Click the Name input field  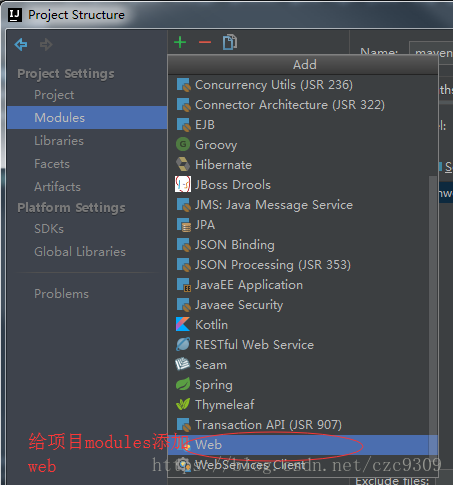point(431,52)
